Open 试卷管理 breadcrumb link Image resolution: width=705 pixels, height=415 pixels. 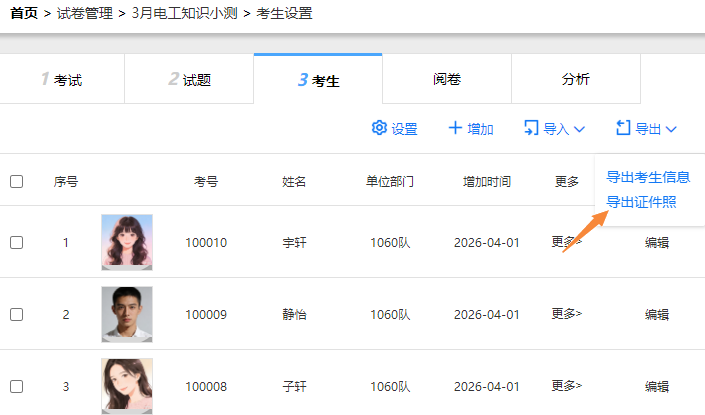(x=85, y=13)
